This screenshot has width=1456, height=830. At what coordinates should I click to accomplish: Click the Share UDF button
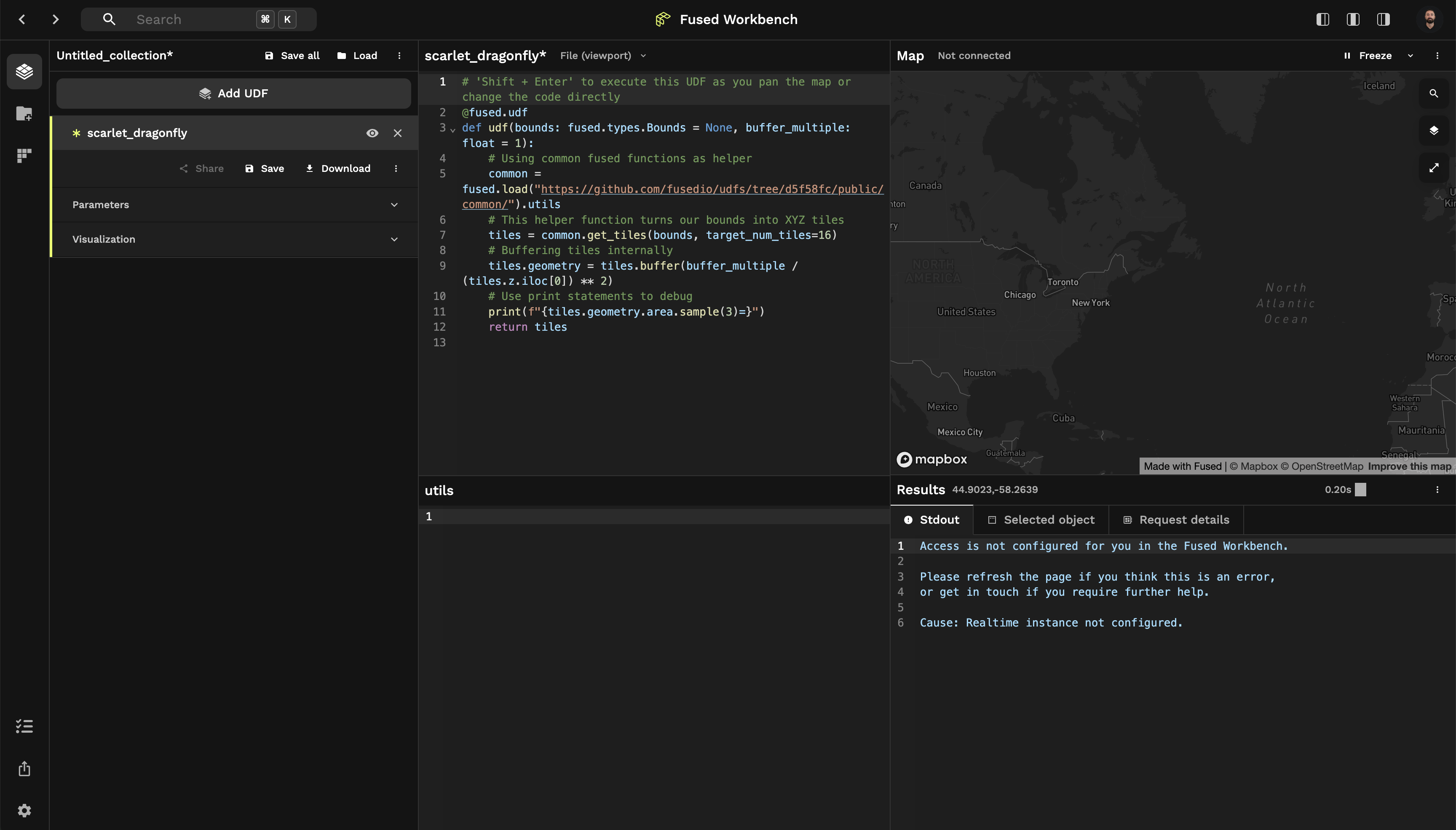(x=202, y=168)
